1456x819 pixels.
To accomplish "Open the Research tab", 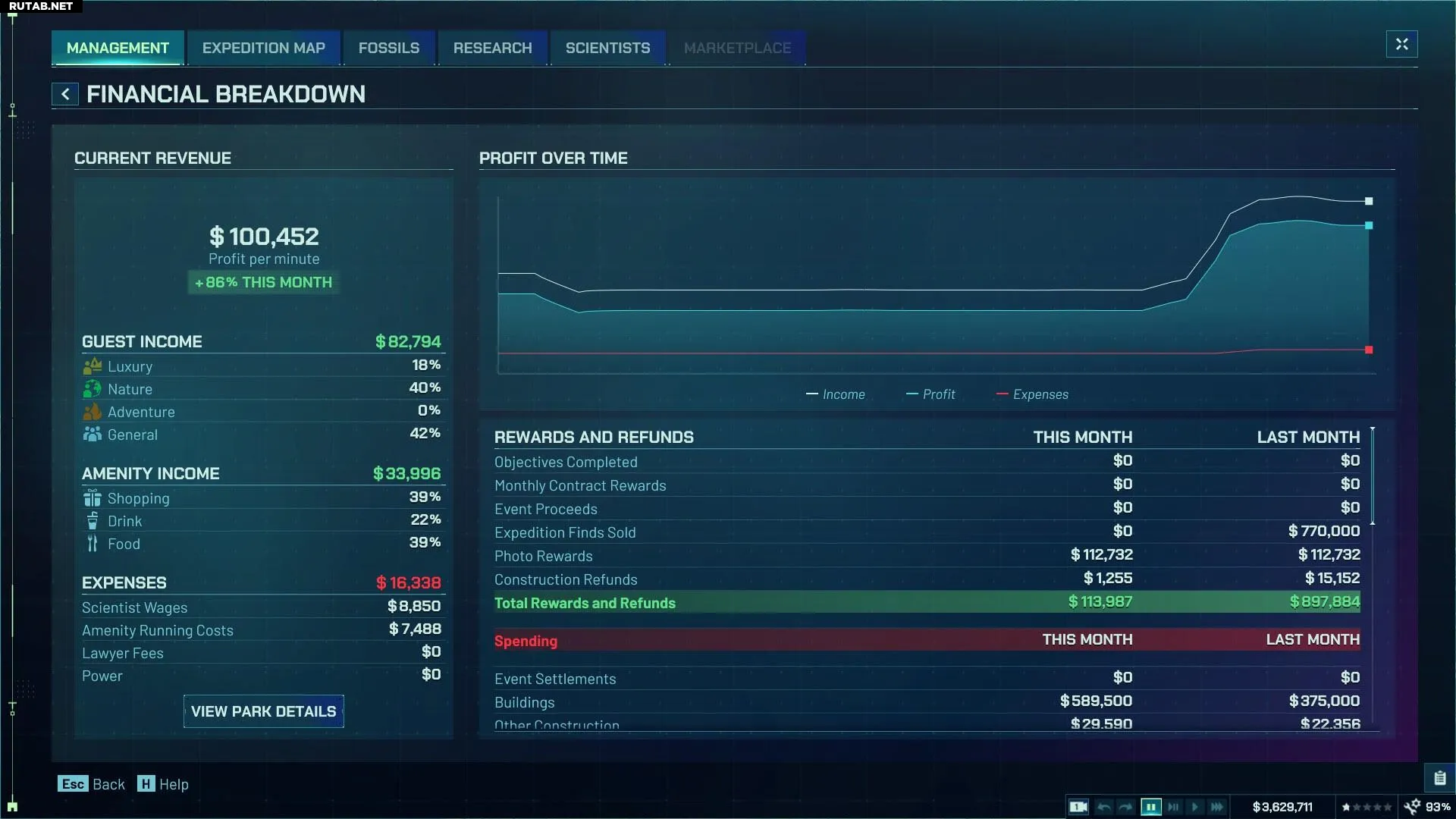I will coord(492,48).
